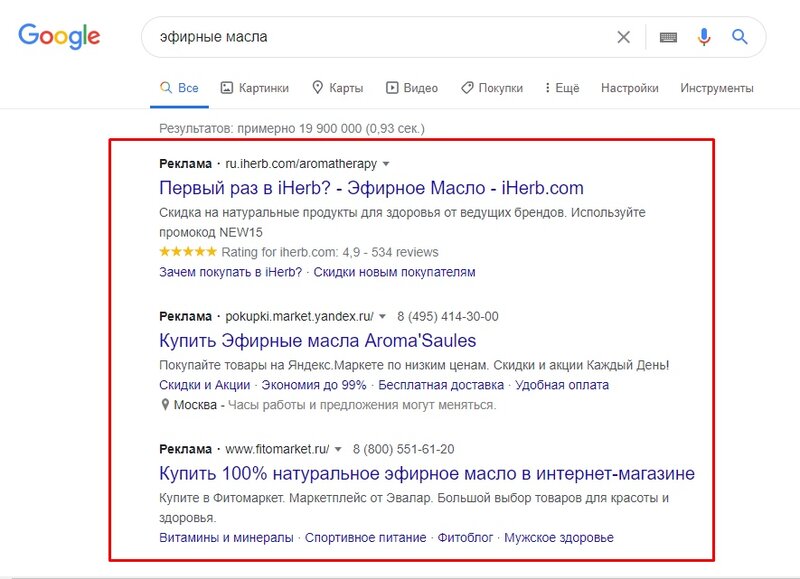Open the Видео results tab

[x=412, y=88]
